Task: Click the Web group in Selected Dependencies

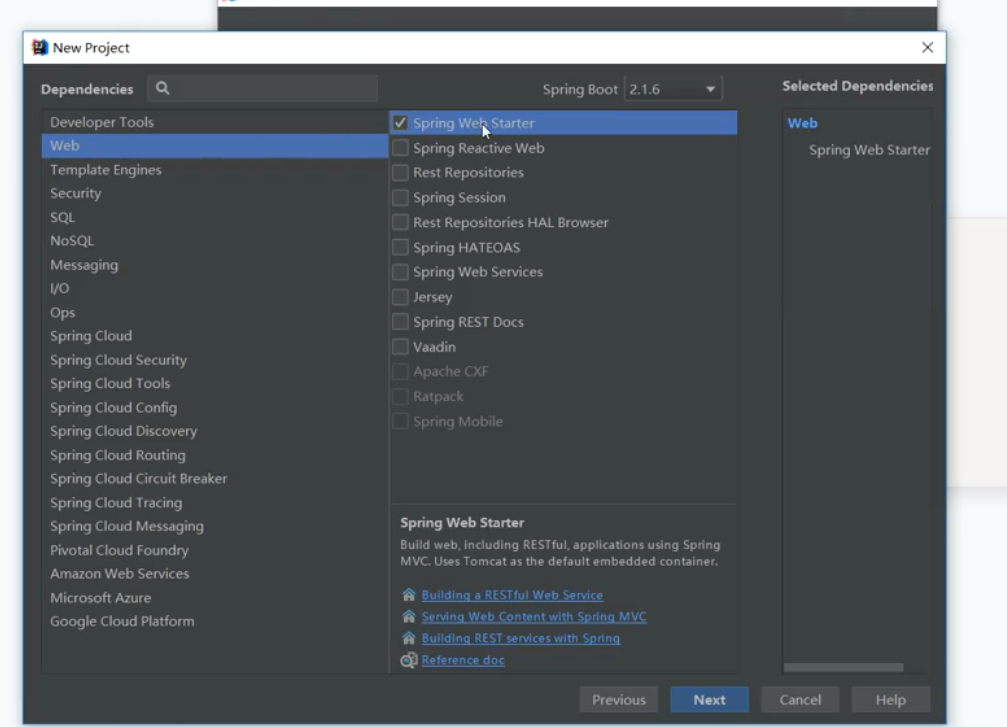Action: coord(802,123)
